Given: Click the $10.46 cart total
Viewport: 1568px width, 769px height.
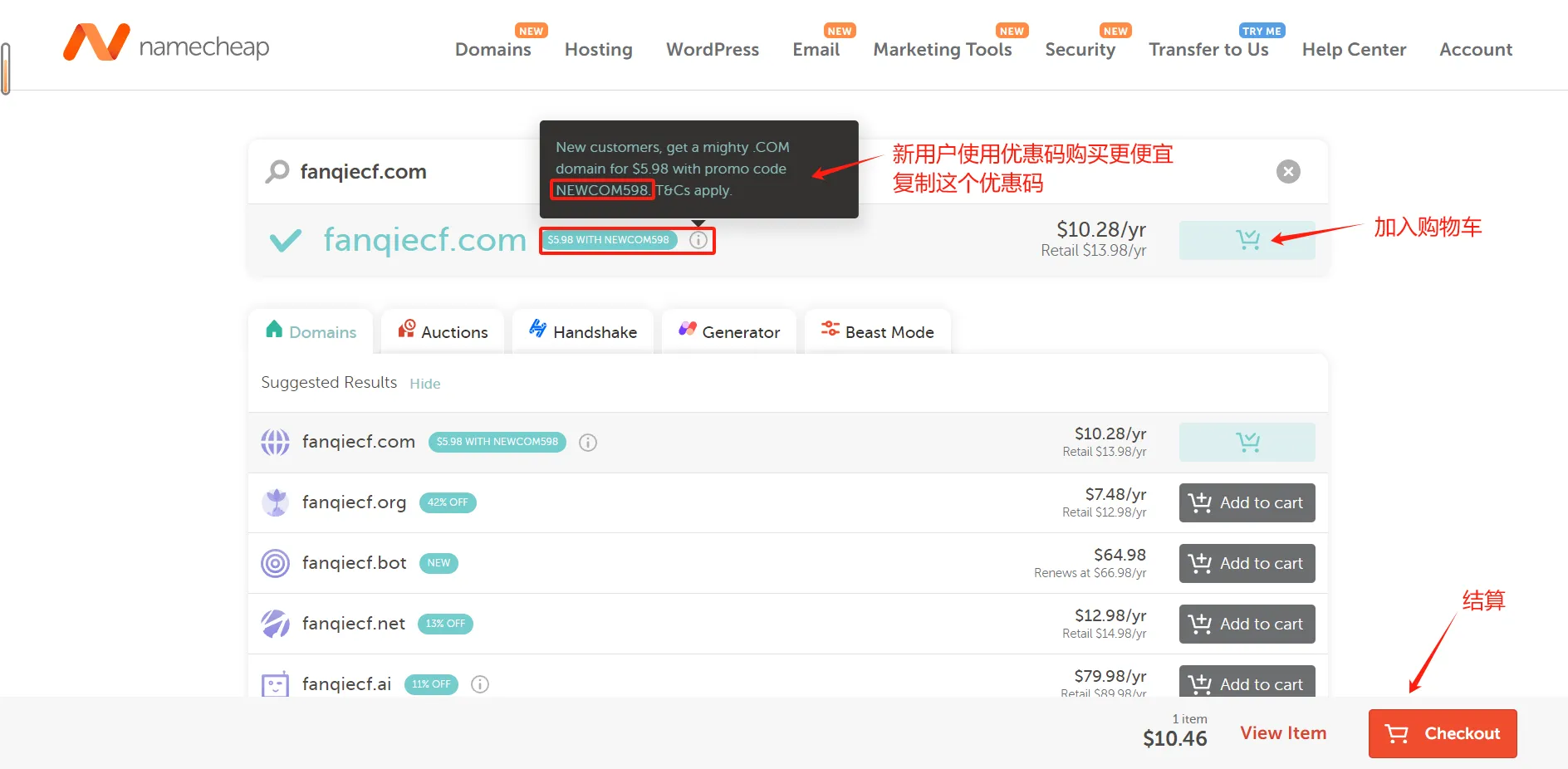Looking at the screenshot, I should coord(1175,738).
